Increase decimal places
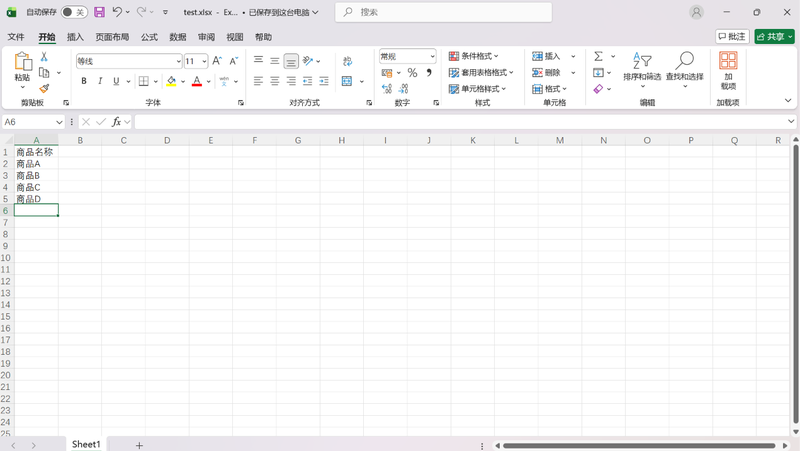Image resolution: width=800 pixels, height=451 pixels. [x=387, y=89]
